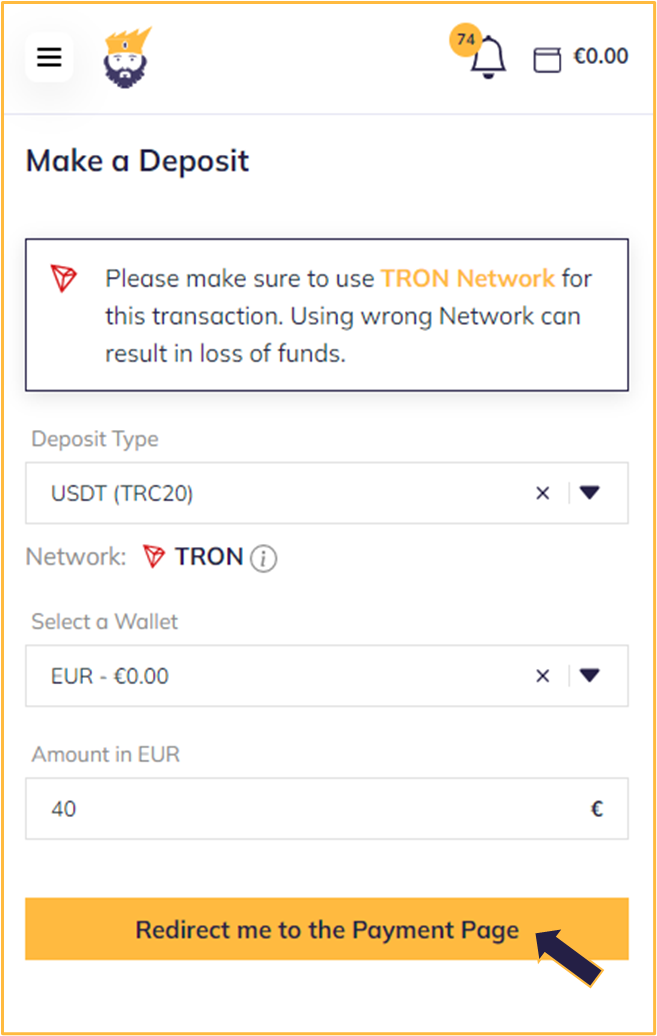
Task: Click the euro symbol in amount field
Action: point(597,809)
